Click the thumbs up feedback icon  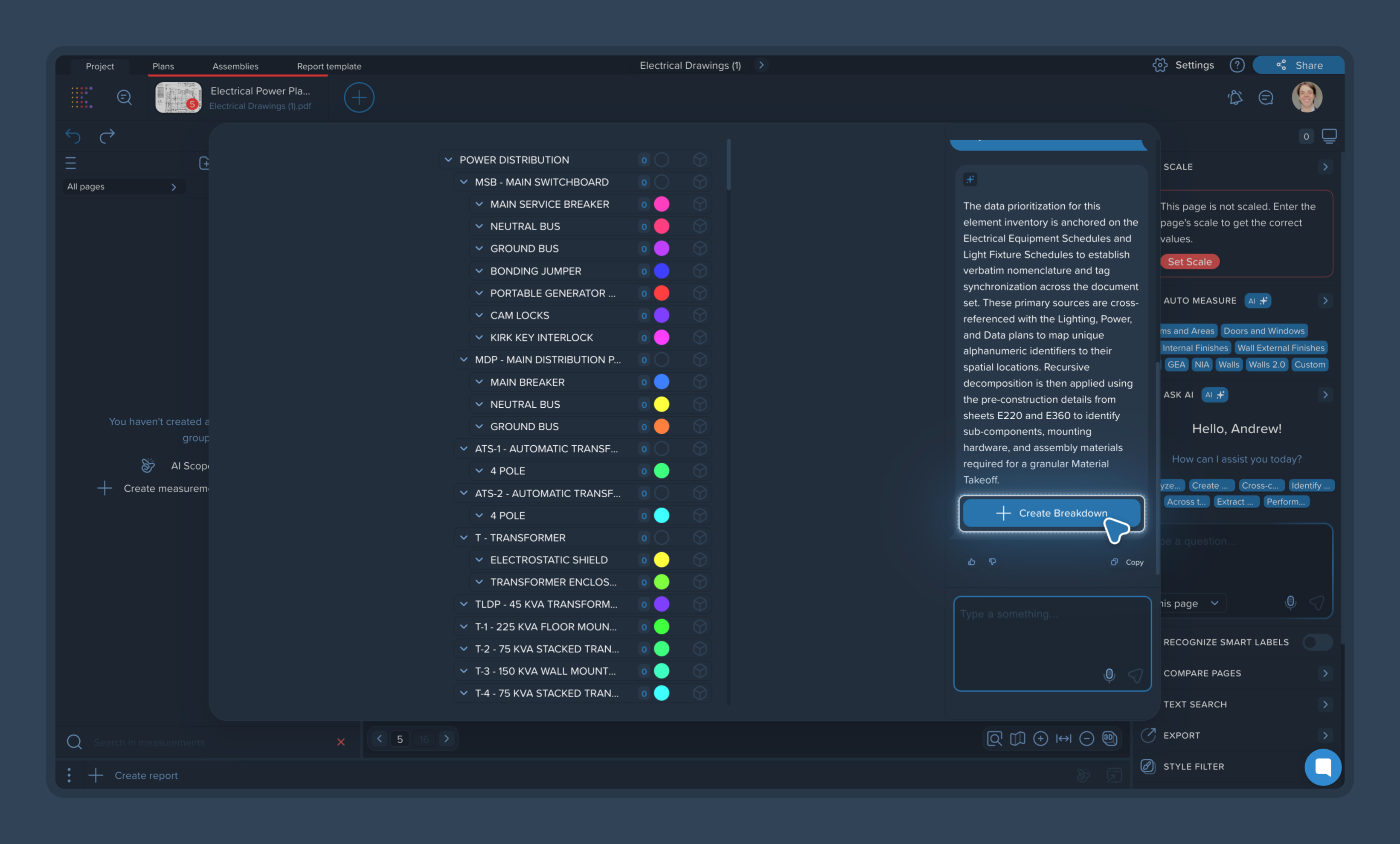(972, 562)
